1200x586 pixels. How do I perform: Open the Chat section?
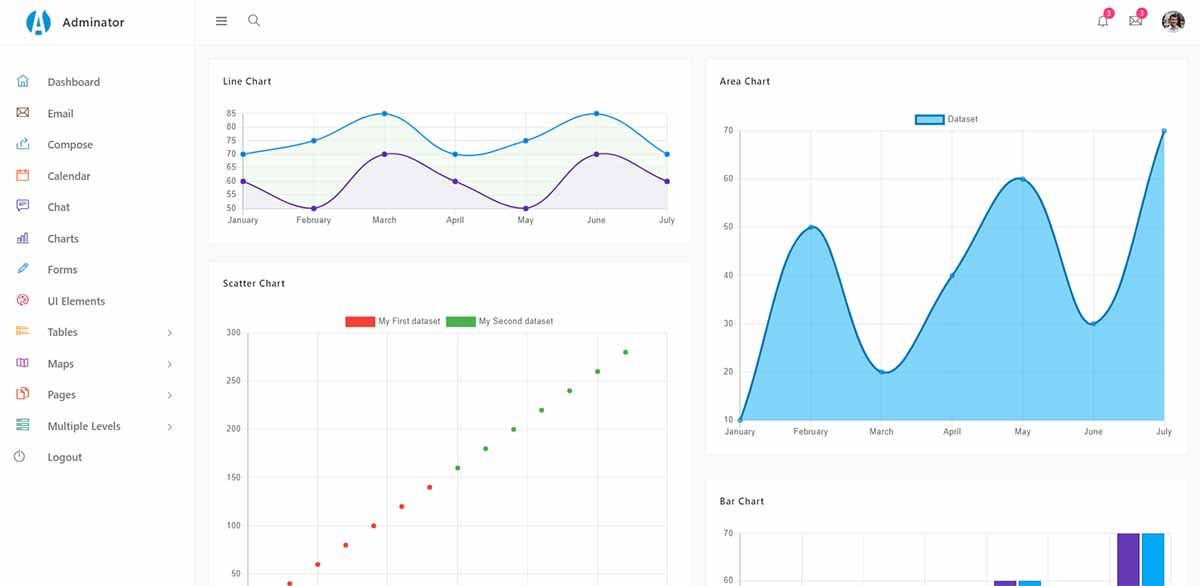(58, 207)
